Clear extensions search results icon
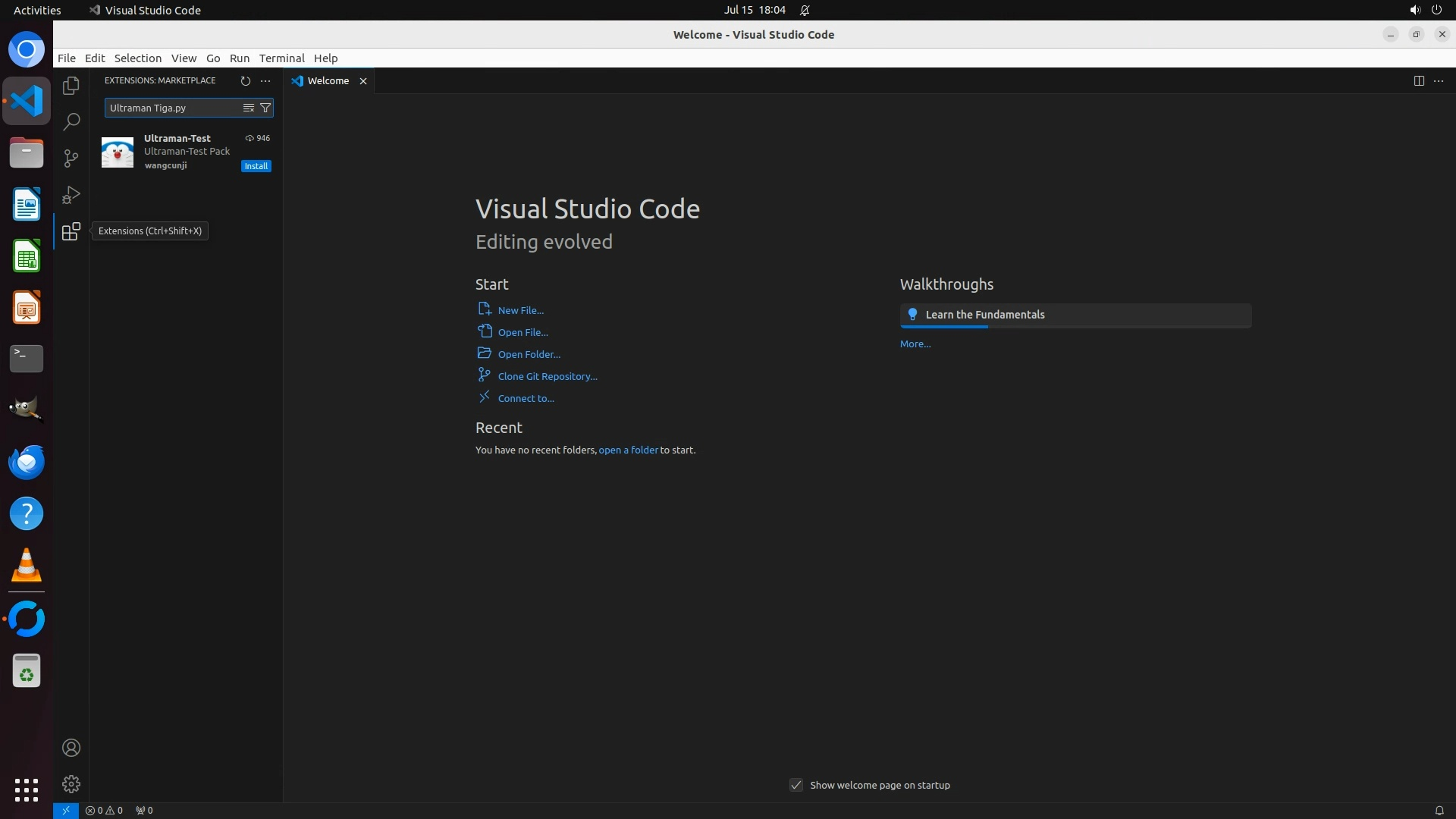The height and width of the screenshot is (819, 1456). coord(248,108)
